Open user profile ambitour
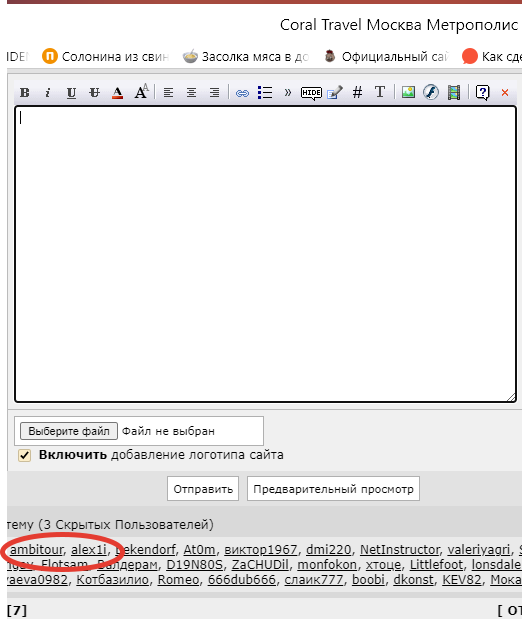 pos(36,550)
